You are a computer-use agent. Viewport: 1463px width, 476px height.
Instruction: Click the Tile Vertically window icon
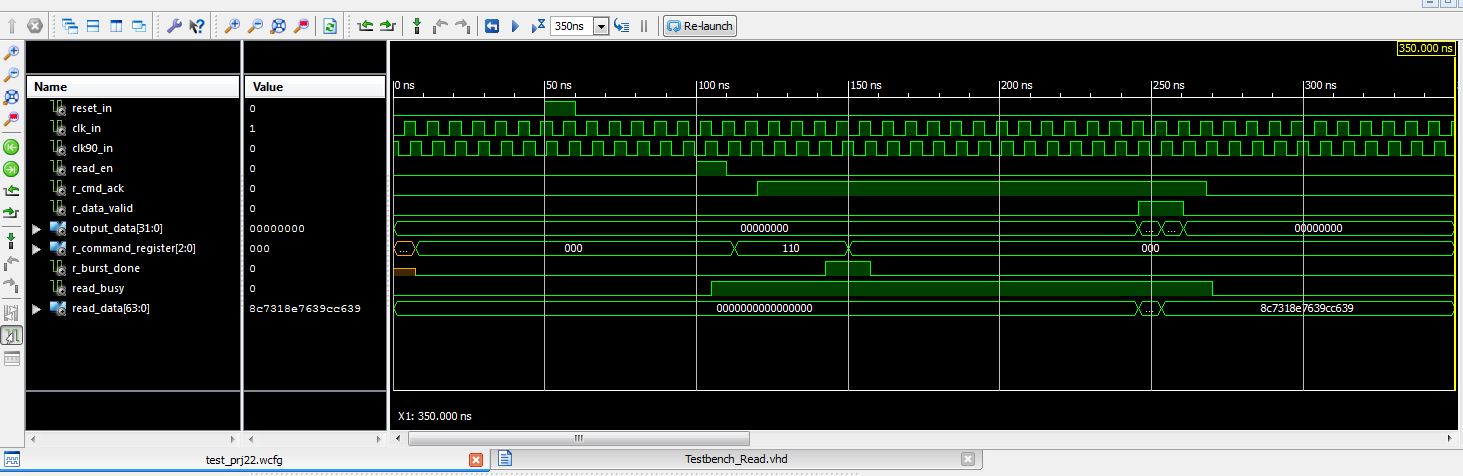115,25
